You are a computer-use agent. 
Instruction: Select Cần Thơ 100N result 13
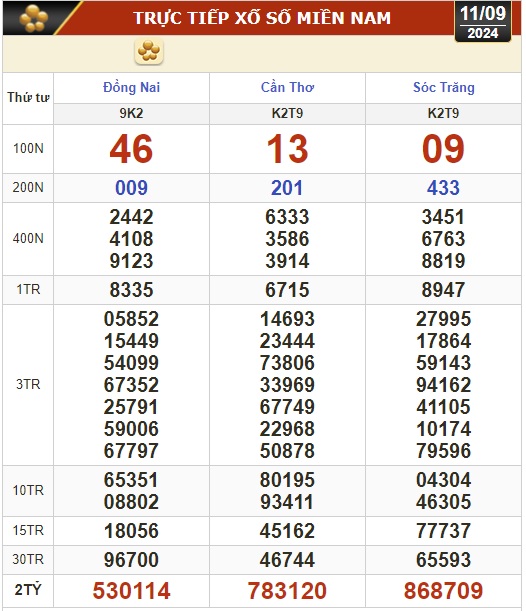click(287, 149)
